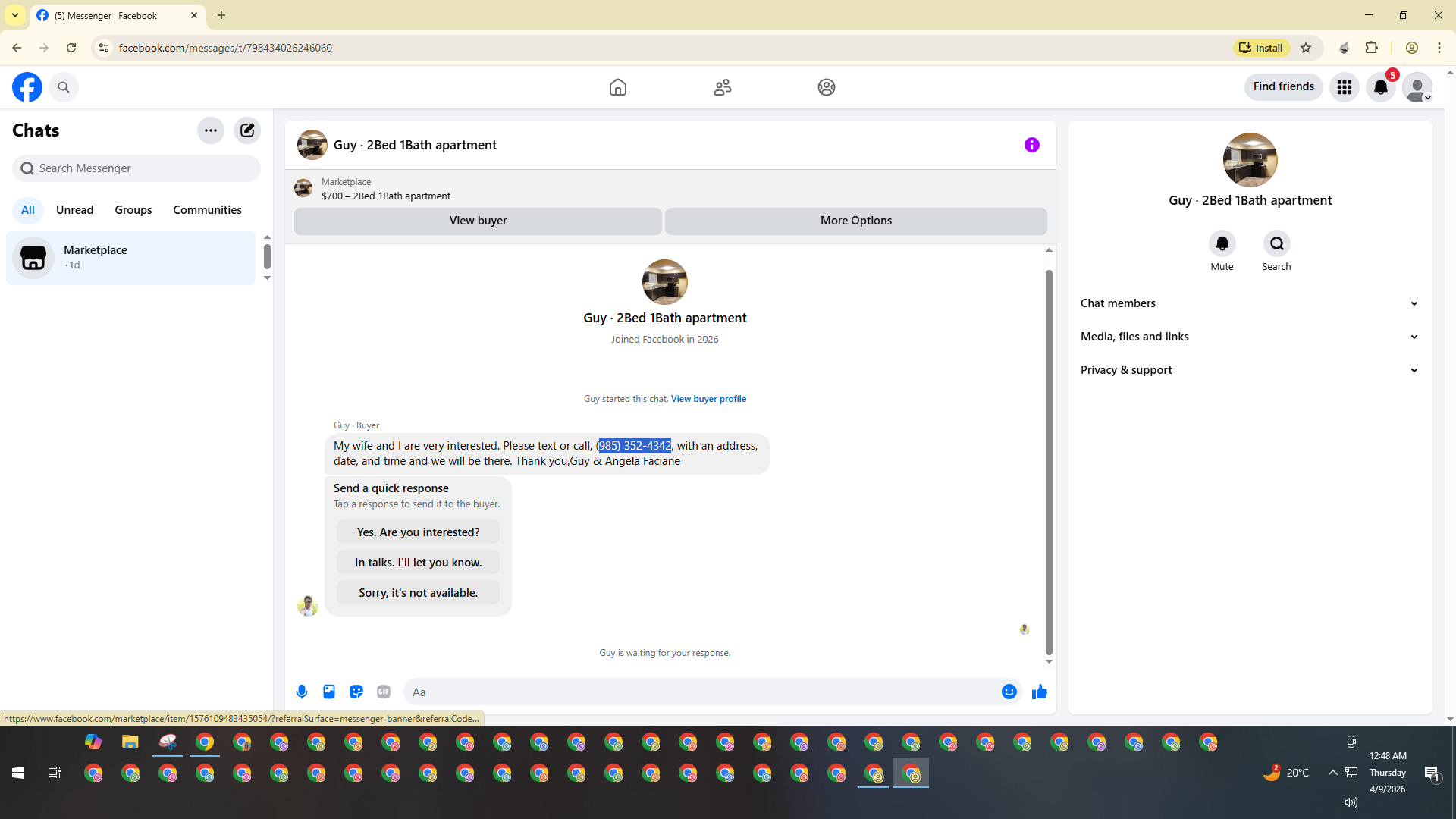Viewport: 1456px width, 819px height.
Task: Click the View buyer button
Action: 478,221
